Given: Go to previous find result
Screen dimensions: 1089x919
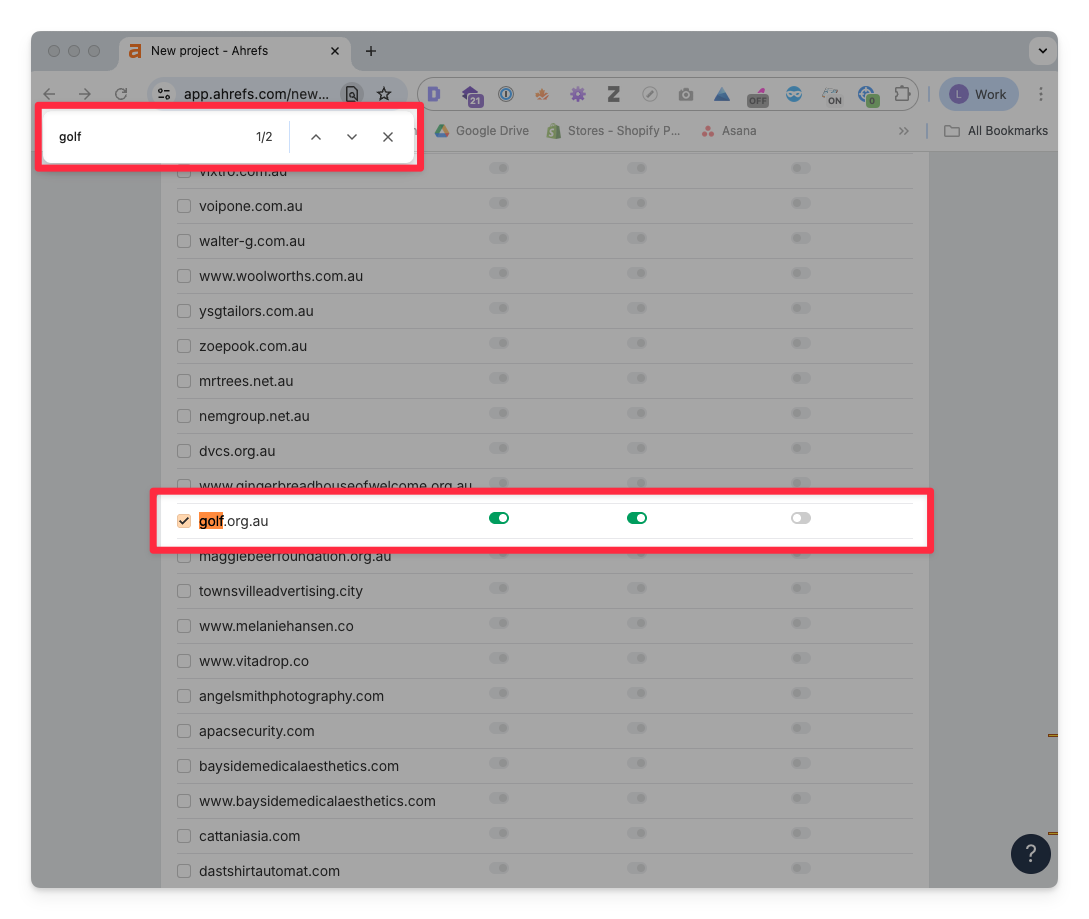Looking at the screenshot, I should pyautogui.click(x=316, y=137).
